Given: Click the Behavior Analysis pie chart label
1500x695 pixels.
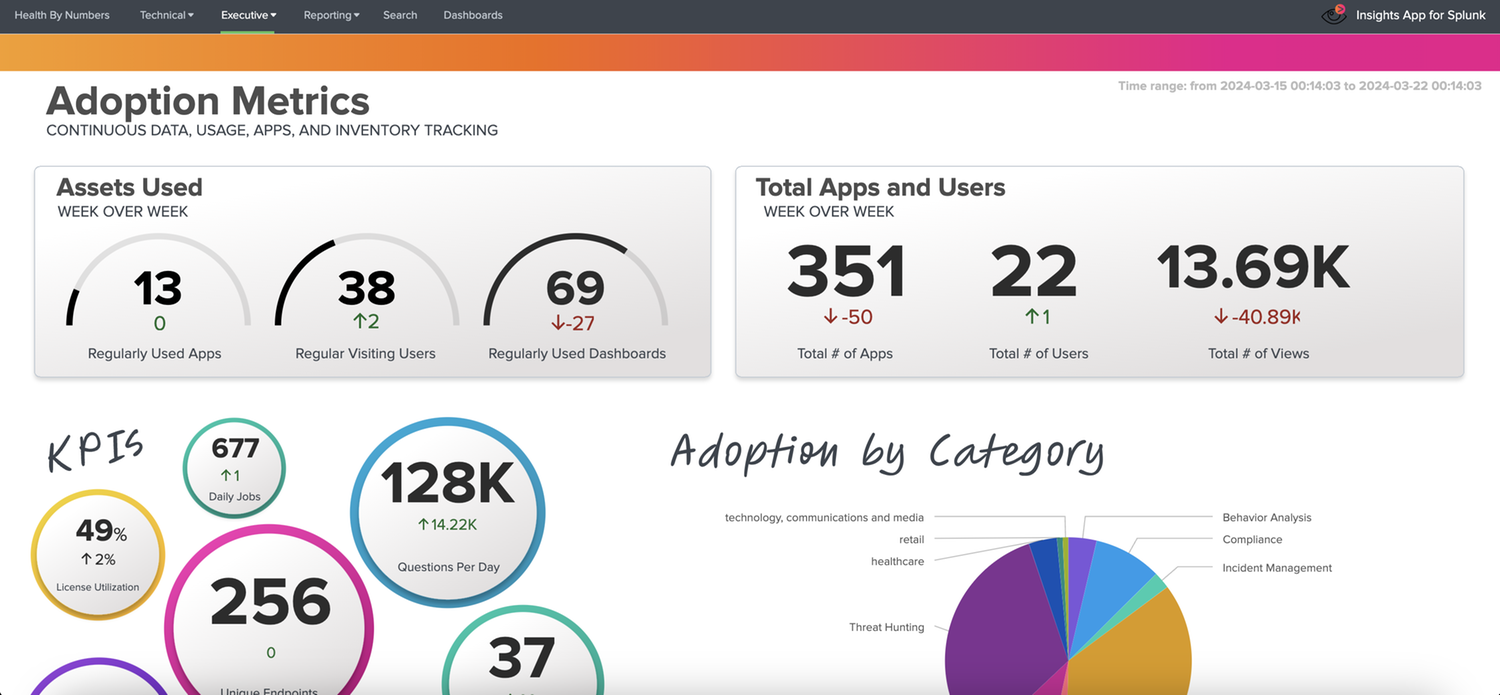Looking at the screenshot, I should [x=1266, y=518].
